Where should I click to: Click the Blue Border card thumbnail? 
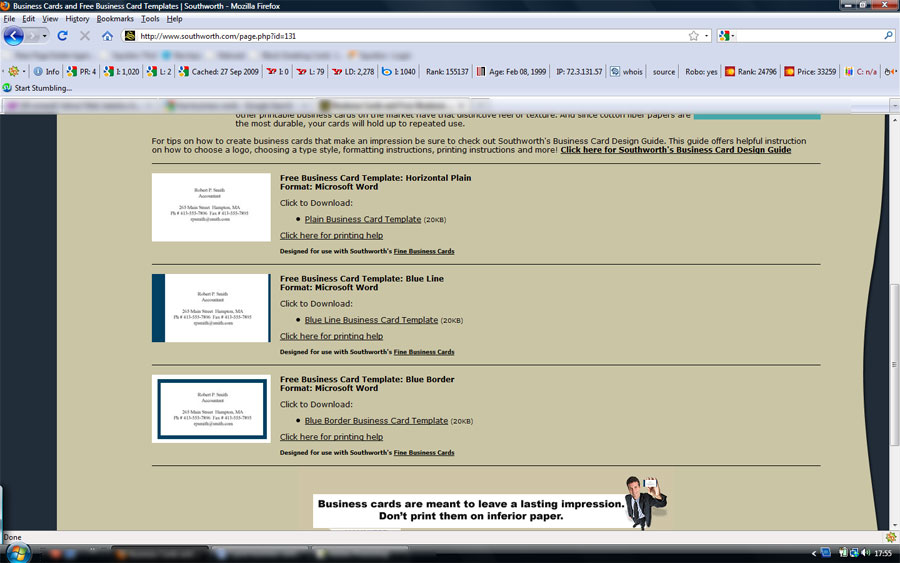coord(211,409)
